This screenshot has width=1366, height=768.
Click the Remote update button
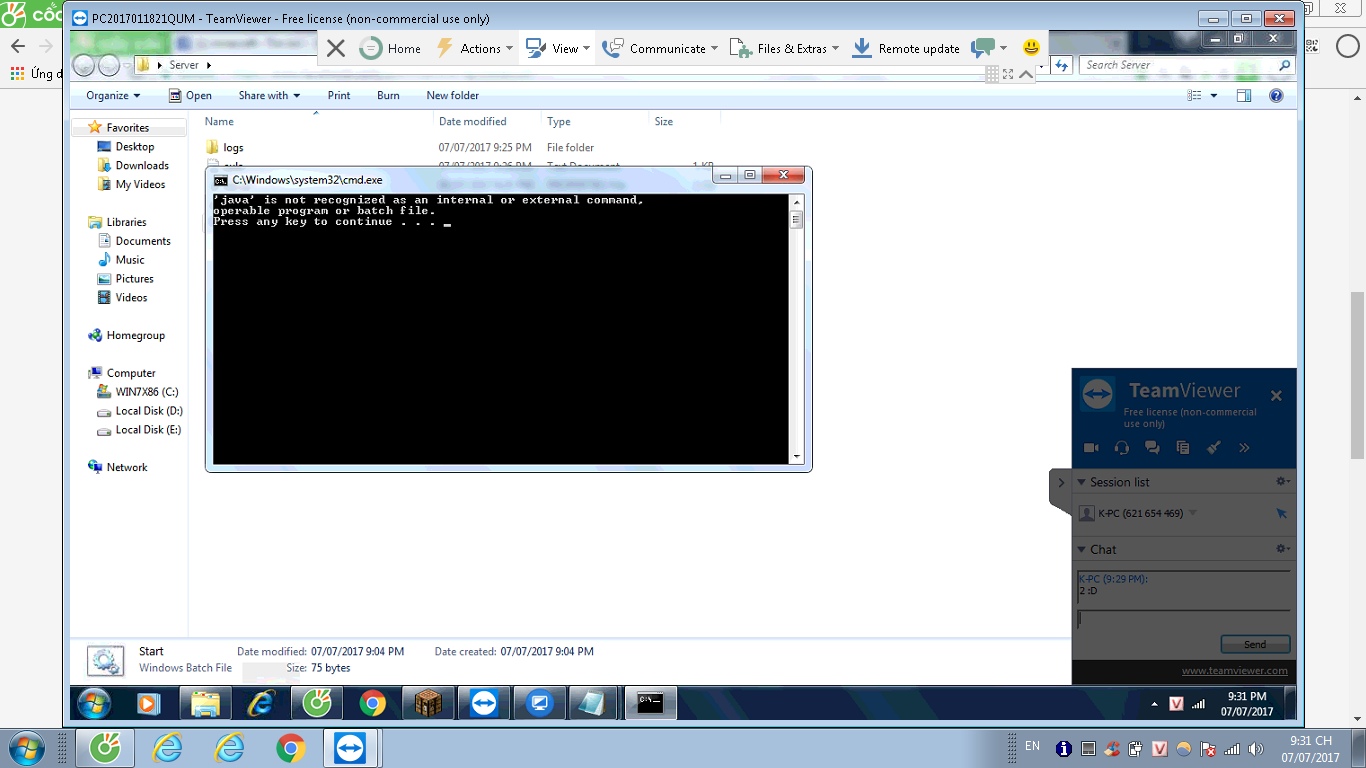click(x=906, y=48)
